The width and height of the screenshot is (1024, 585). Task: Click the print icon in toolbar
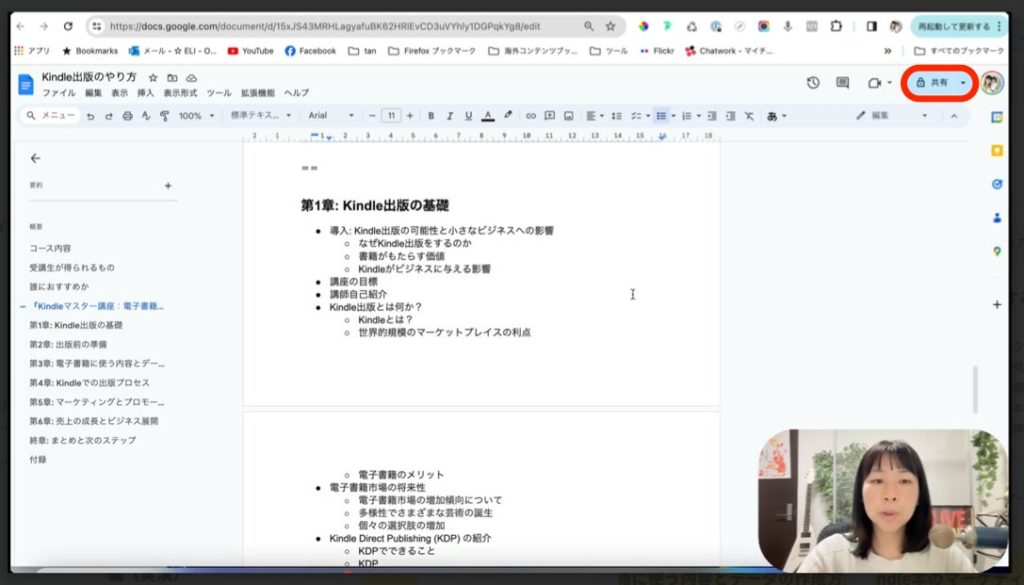point(127,116)
